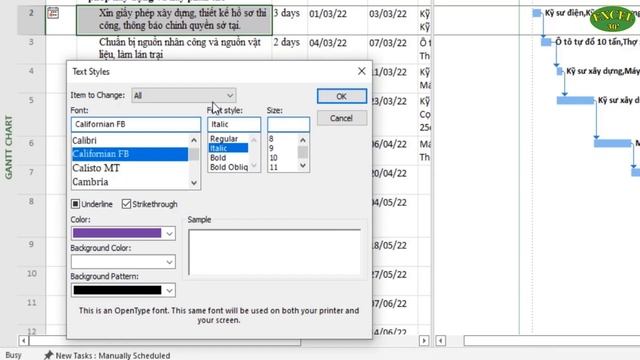Open the Background Color dropdown
The image size is (640, 360).
(123, 262)
